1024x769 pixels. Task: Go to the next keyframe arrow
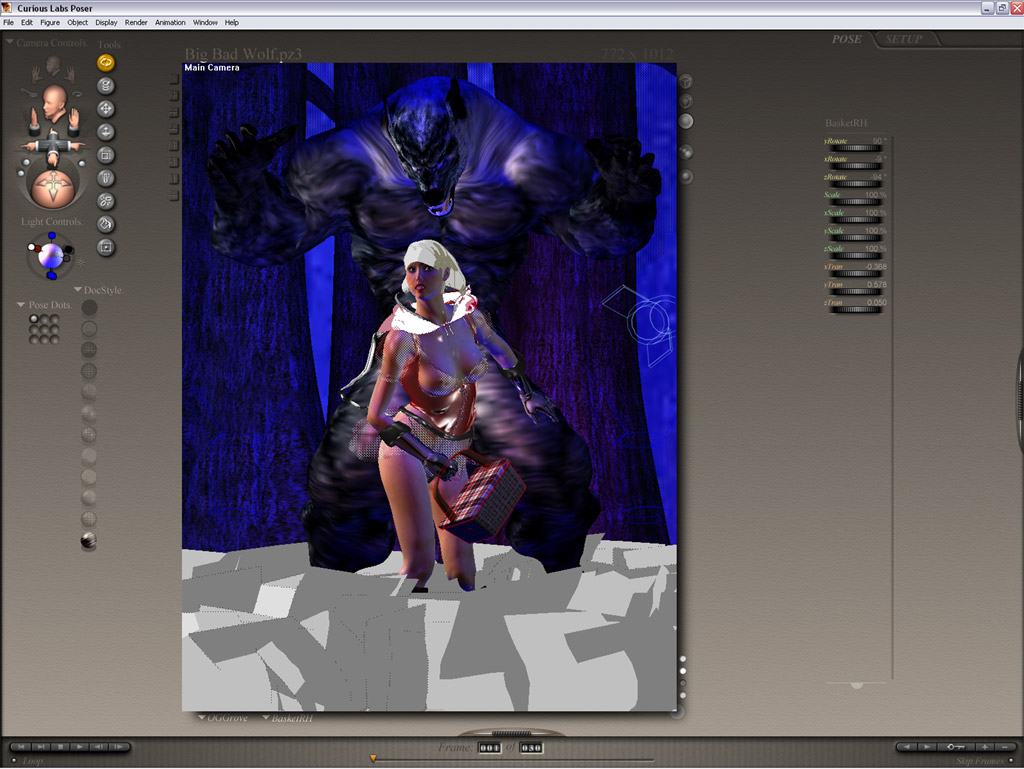point(926,747)
